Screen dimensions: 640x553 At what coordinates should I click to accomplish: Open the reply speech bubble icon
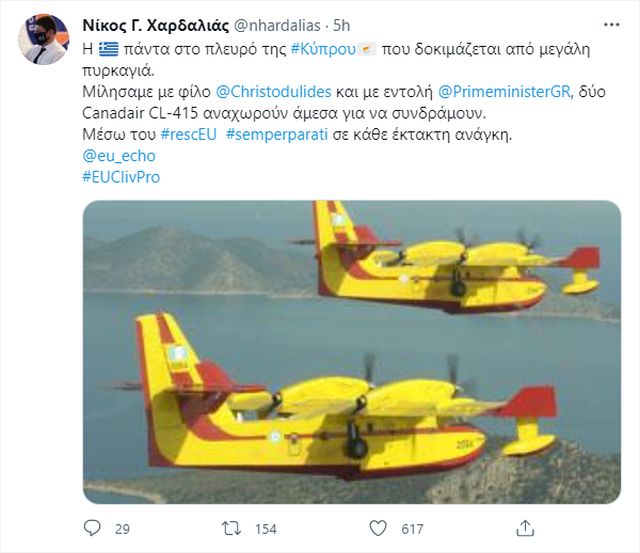point(92,528)
